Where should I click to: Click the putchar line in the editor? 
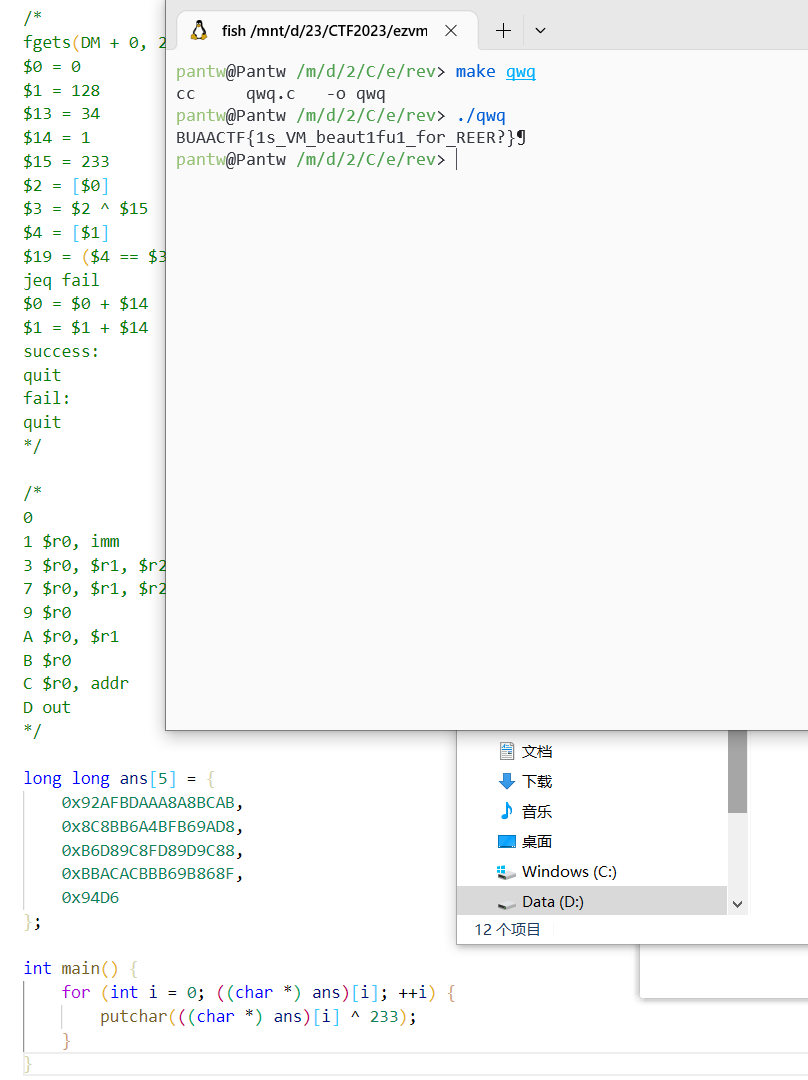click(257, 1016)
